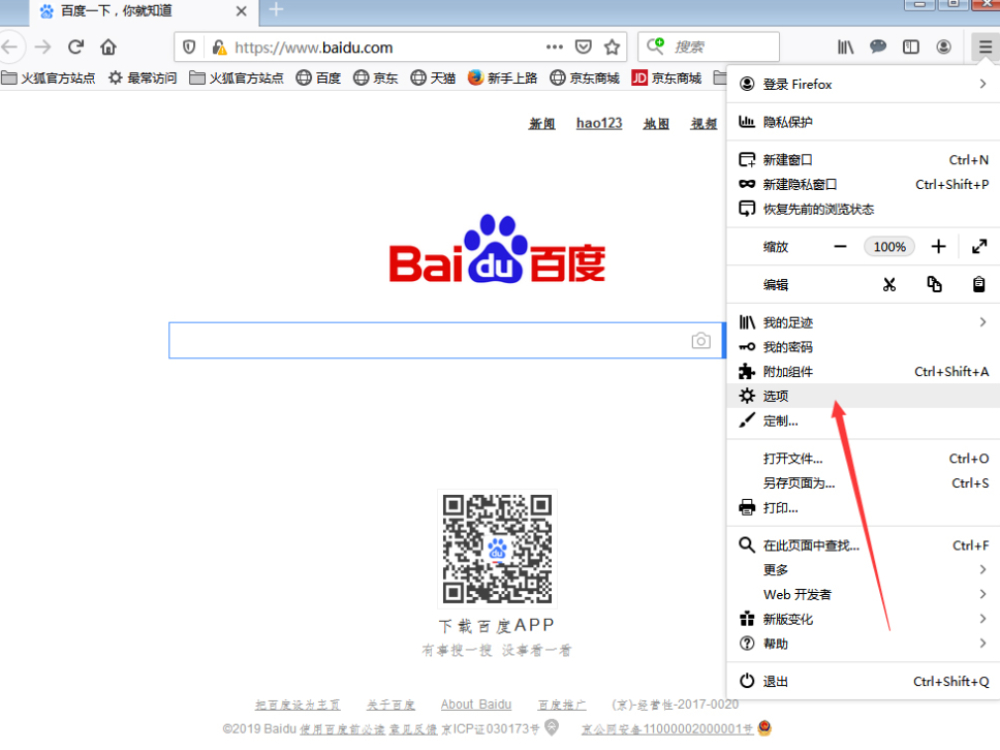The image size is (1000, 750).
Task: Cut selection using the scissors icon
Action: click(x=889, y=284)
